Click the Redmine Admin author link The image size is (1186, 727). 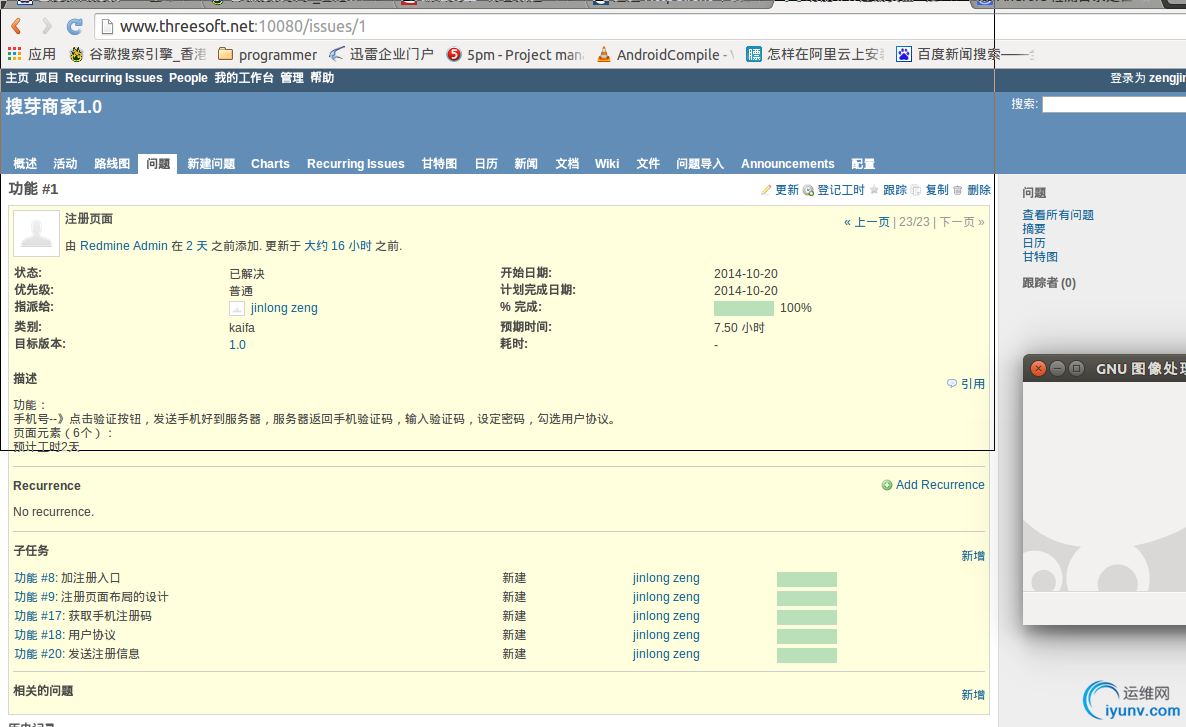point(123,246)
